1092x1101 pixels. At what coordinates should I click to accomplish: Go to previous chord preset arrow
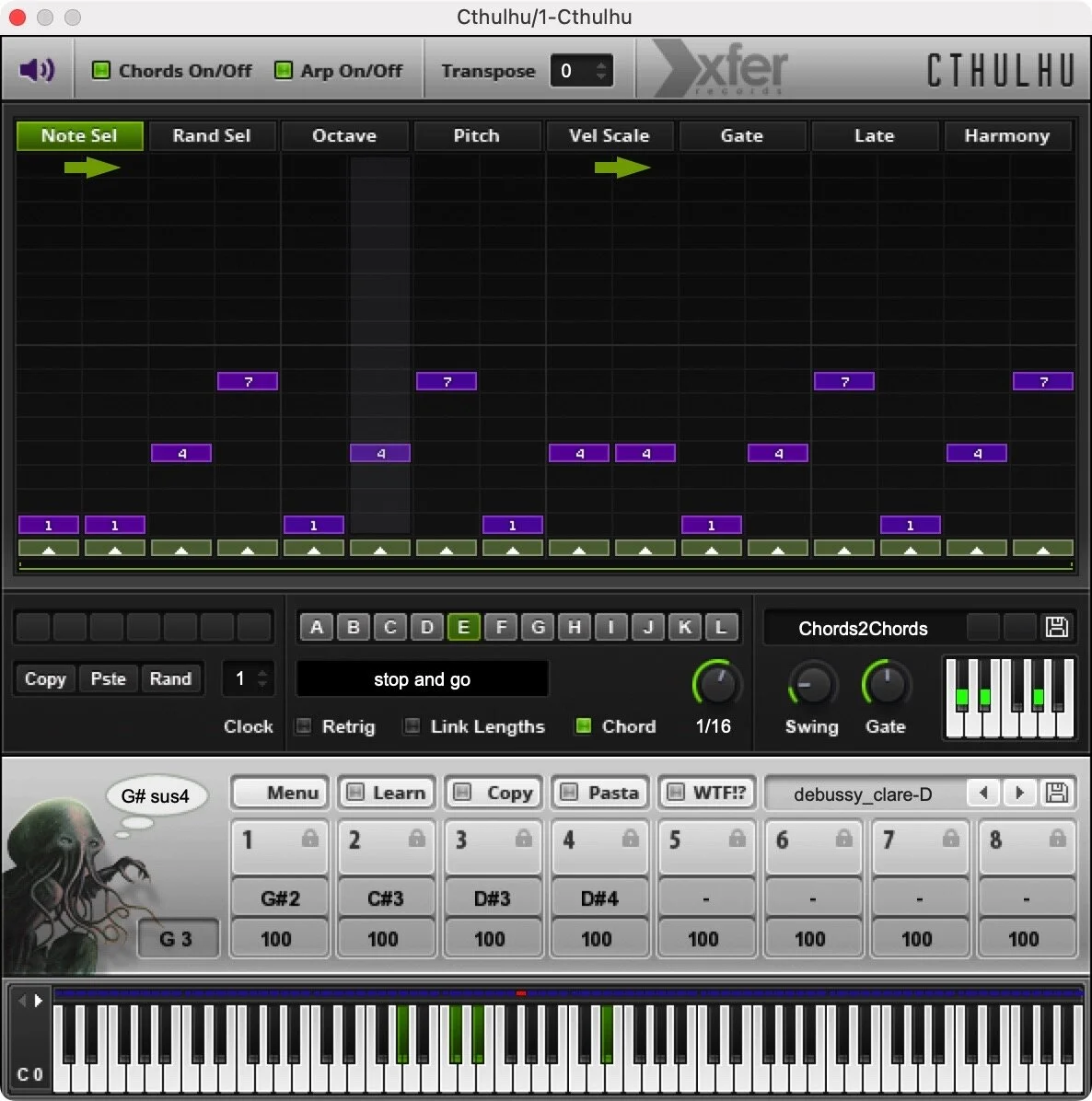(x=984, y=793)
